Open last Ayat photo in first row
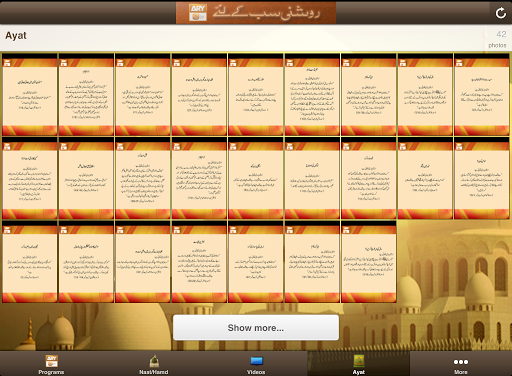 (x=482, y=94)
